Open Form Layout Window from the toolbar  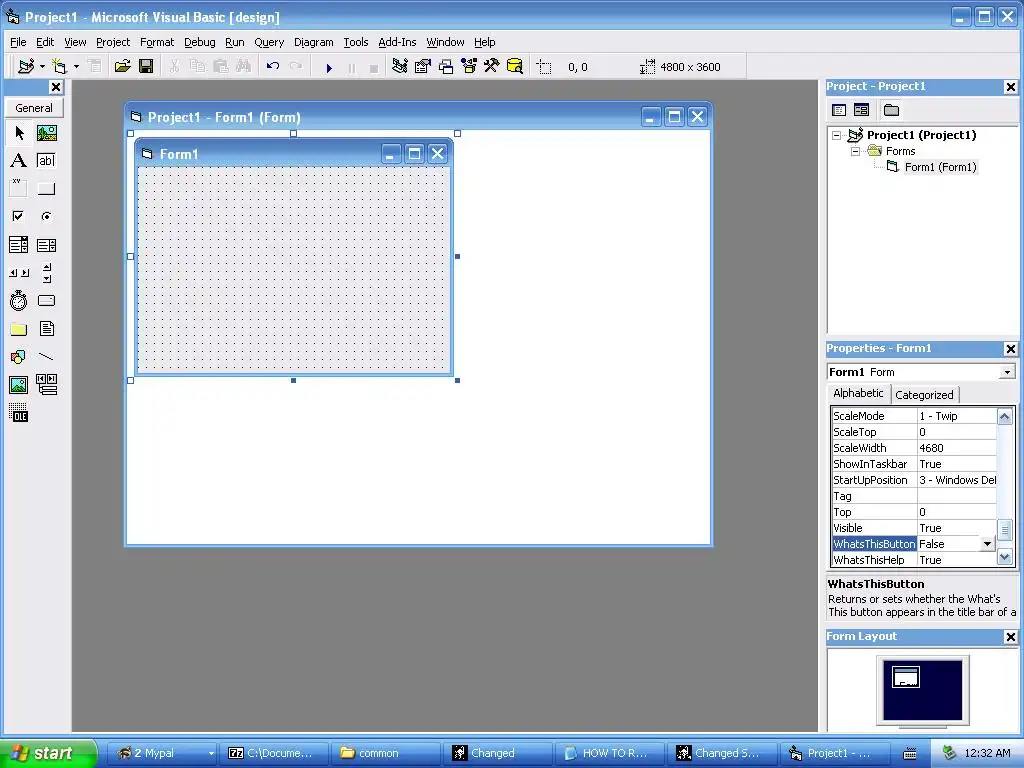[x=446, y=67]
